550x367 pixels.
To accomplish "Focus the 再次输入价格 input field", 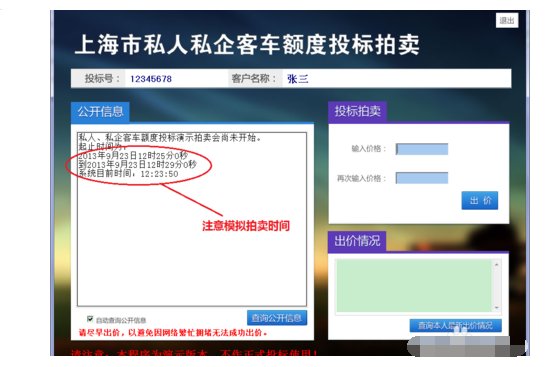I will pos(422,178).
